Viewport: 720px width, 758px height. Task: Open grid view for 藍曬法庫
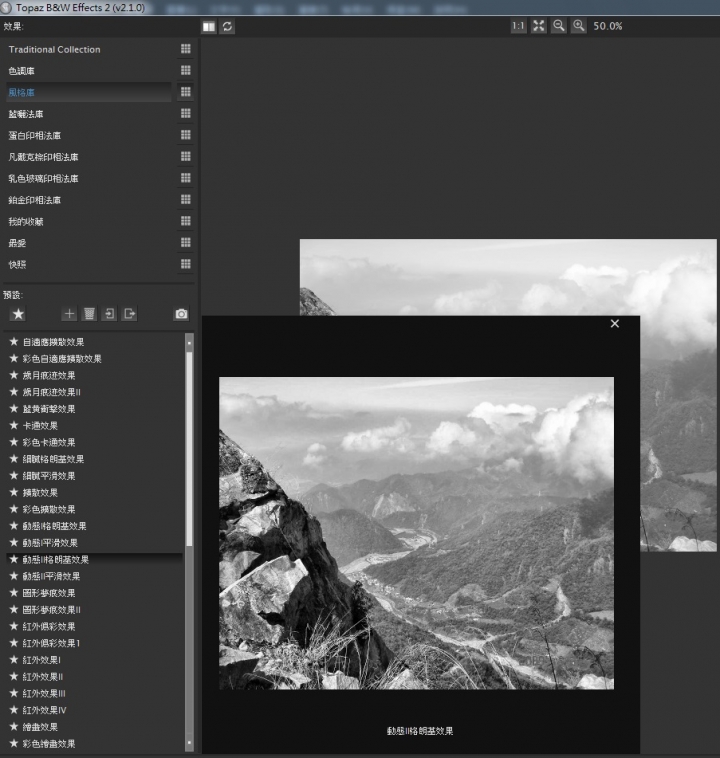click(186, 114)
